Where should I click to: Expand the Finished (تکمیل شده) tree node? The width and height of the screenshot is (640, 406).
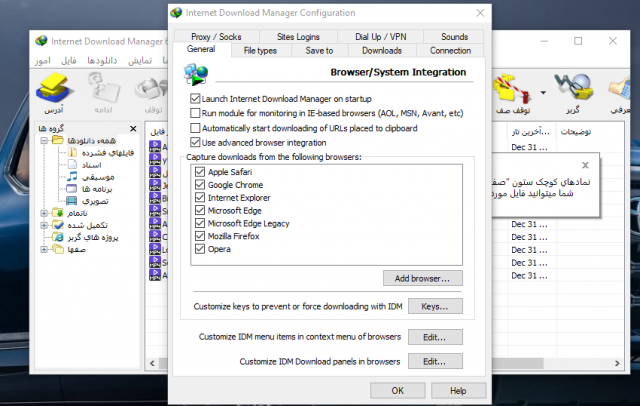(43, 225)
